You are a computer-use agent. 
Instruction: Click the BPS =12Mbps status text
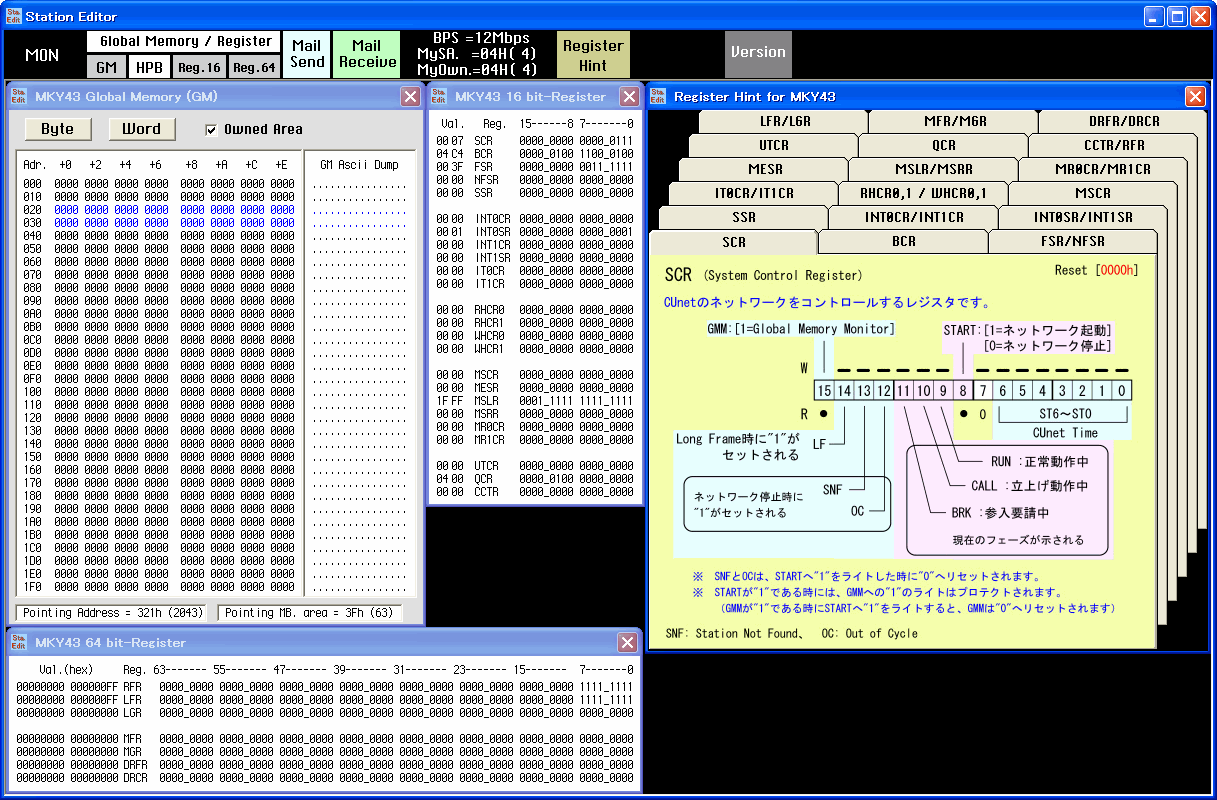pos(481,38)
